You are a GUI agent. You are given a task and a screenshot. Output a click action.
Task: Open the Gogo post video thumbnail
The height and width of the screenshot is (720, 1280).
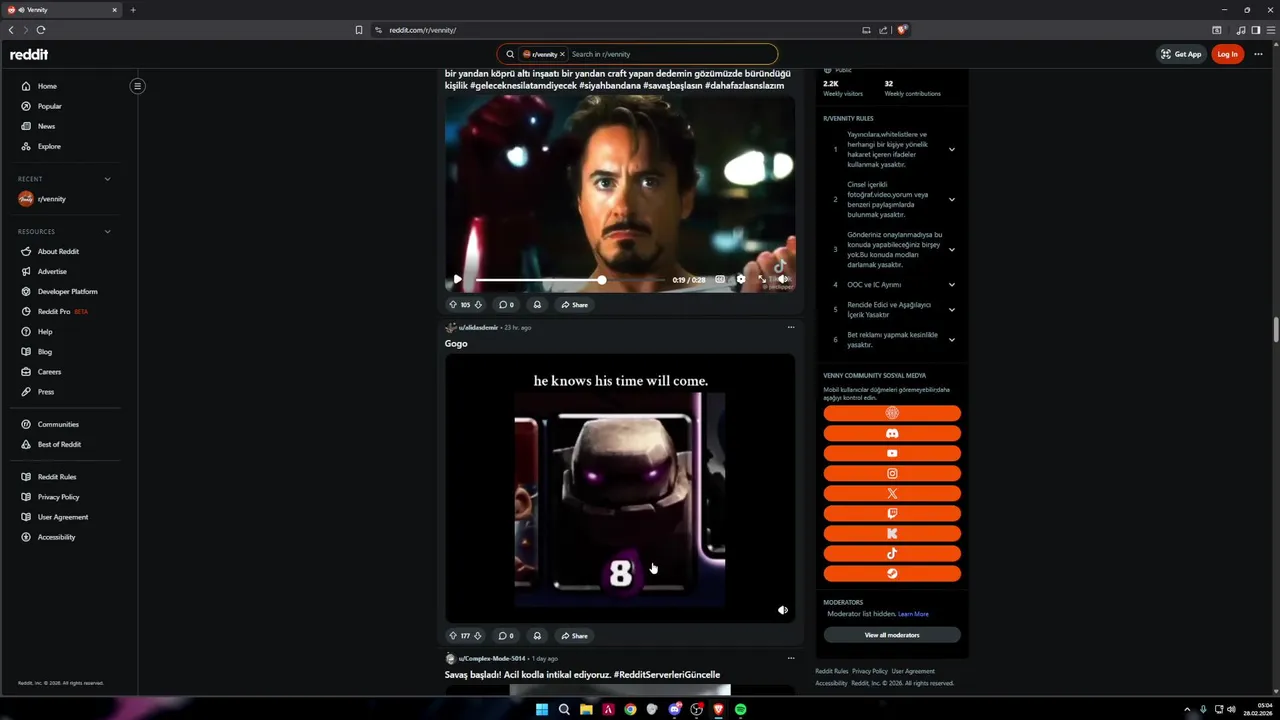[620, 488]
